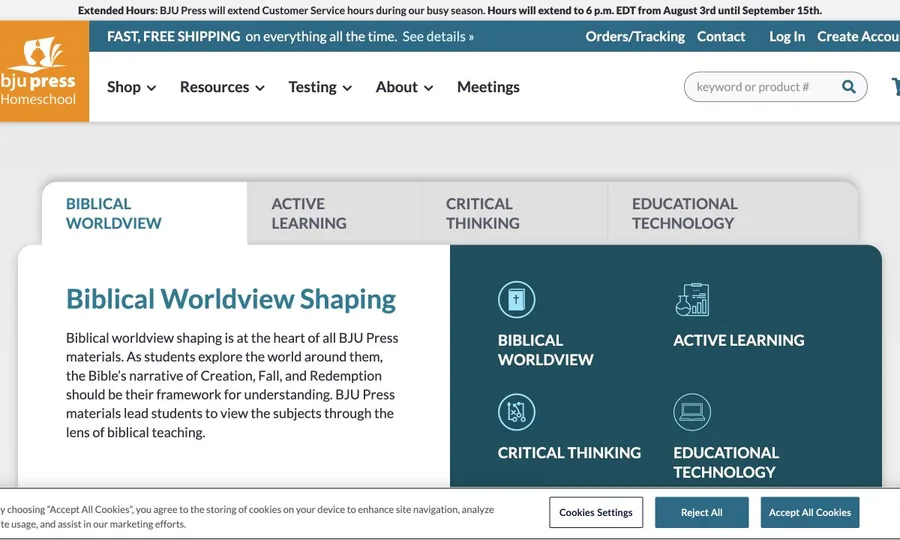Select the Biblical Worldview tab
This screenshot has width=900, height=540.
(145, 213)
